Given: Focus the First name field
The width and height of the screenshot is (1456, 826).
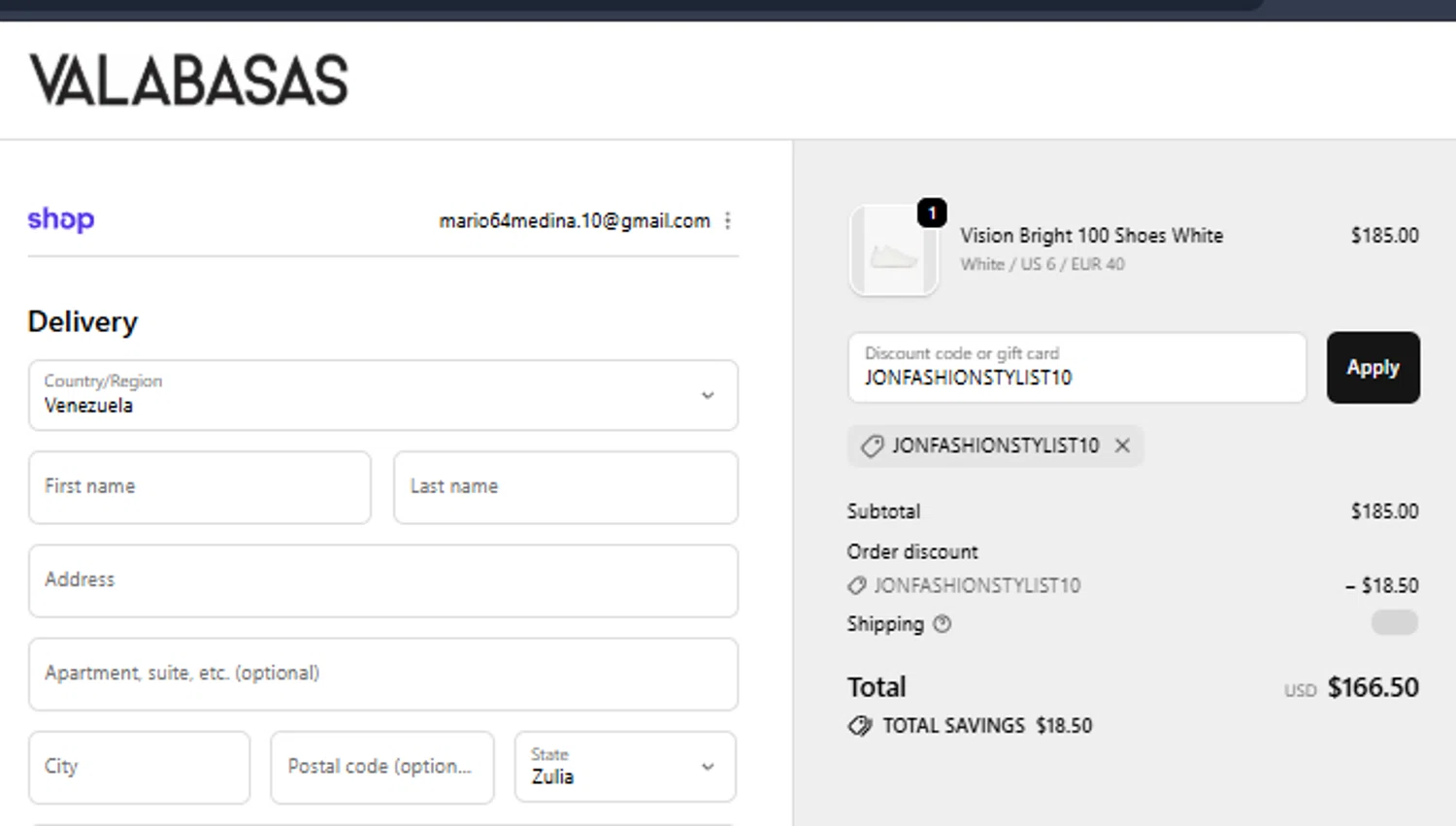Looking at the screenshot, I should (200, 487).
